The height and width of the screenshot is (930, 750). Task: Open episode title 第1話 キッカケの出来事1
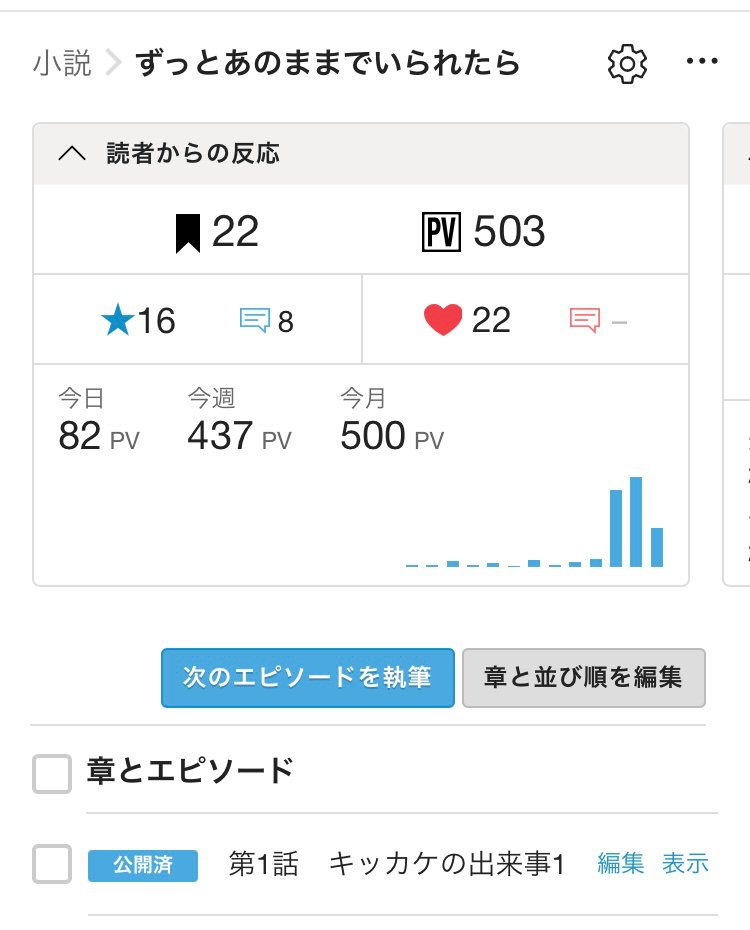[x=397, y=864]
